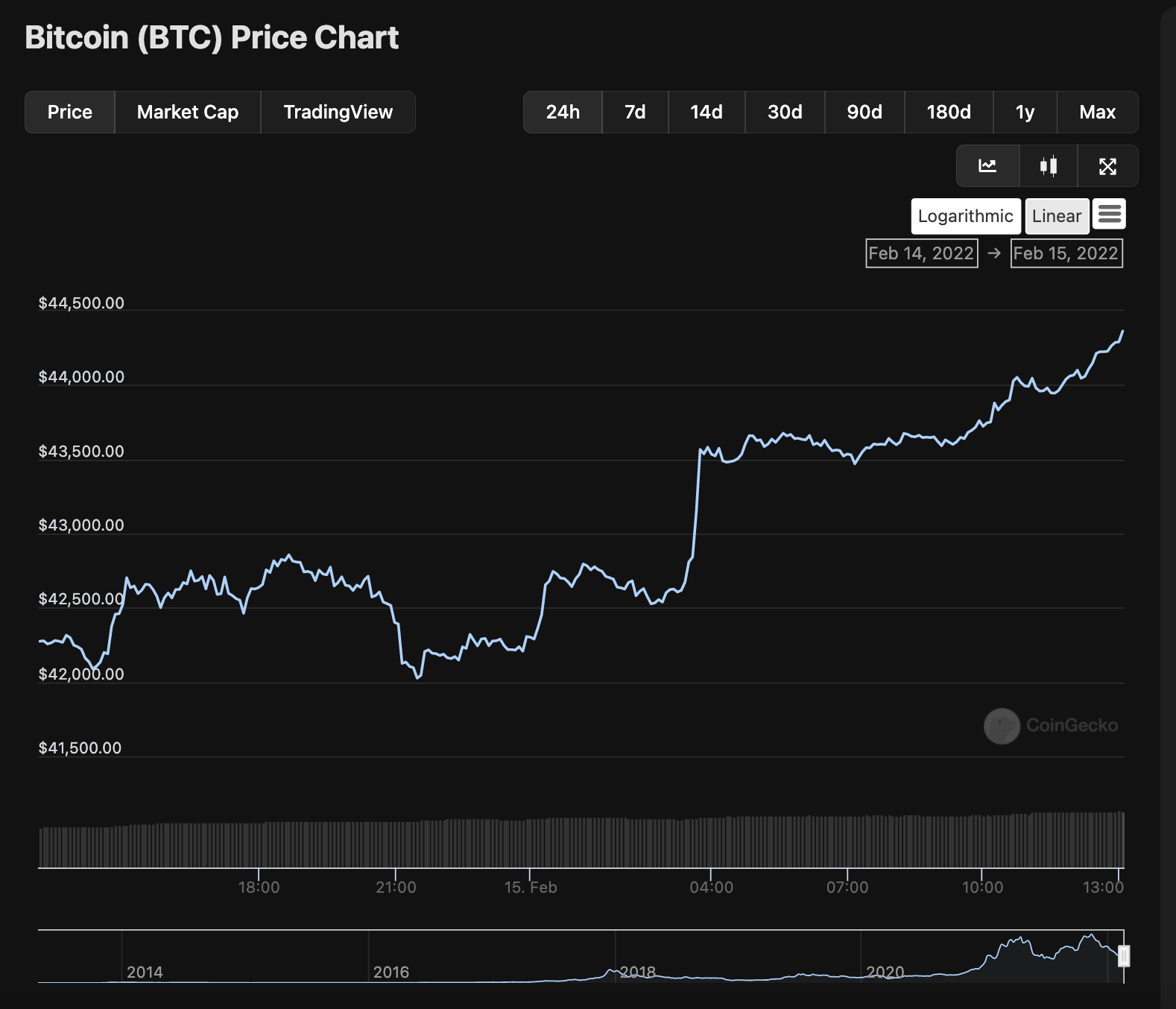Open fullscreen chart with expand icon

[x=1107, y=165]
